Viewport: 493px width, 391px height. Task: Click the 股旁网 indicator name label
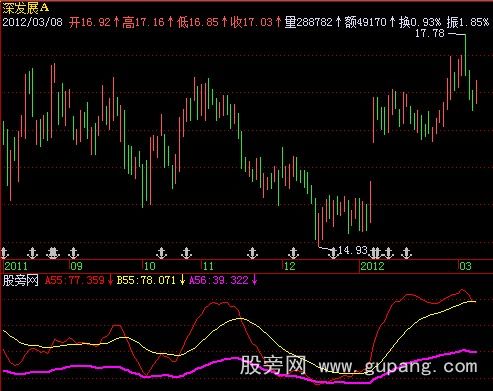(x=21, y=280)
